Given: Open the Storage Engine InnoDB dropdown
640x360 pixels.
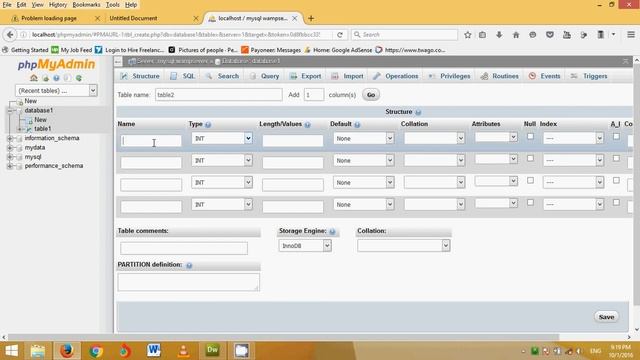Looking at the screenshot, I should (x=305, y=246).
